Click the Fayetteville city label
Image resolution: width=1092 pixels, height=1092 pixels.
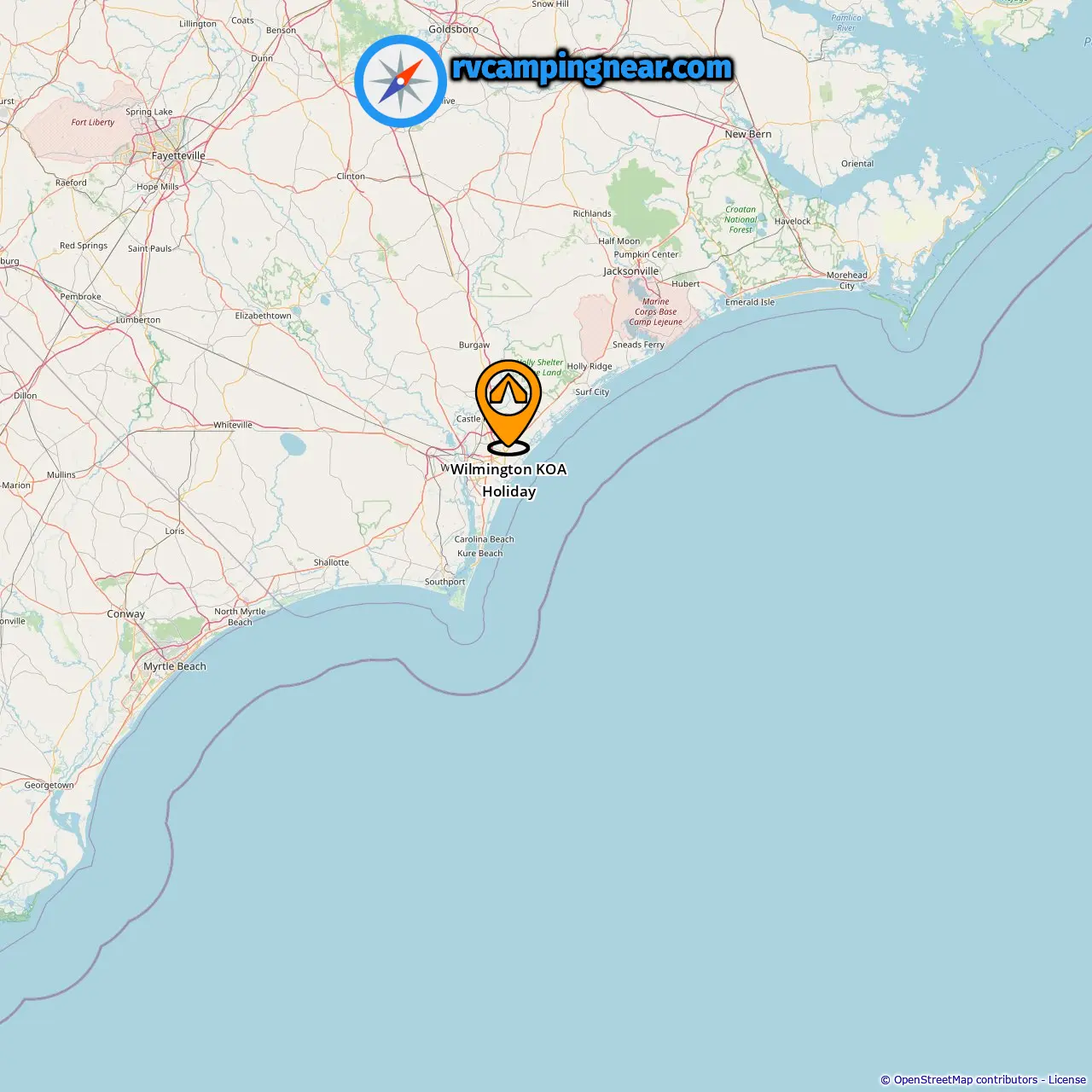(x=178, y=155)
